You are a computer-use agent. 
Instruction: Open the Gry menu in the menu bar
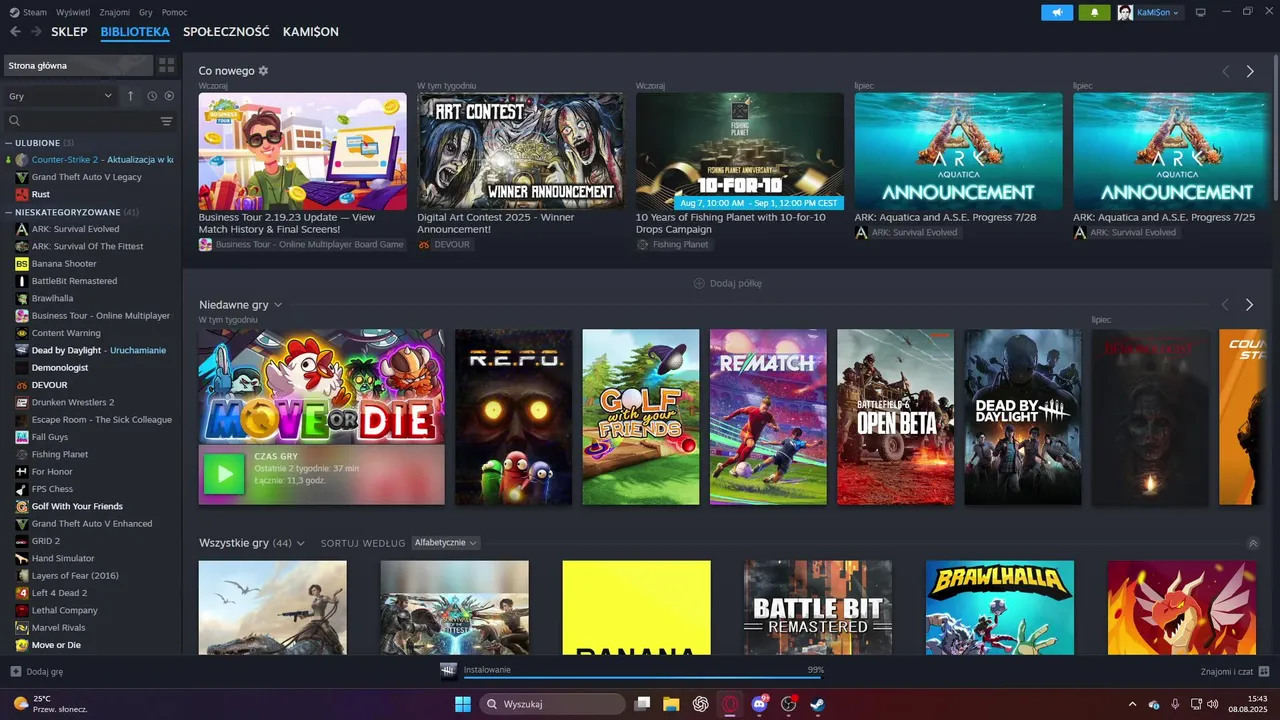point(146,12)
